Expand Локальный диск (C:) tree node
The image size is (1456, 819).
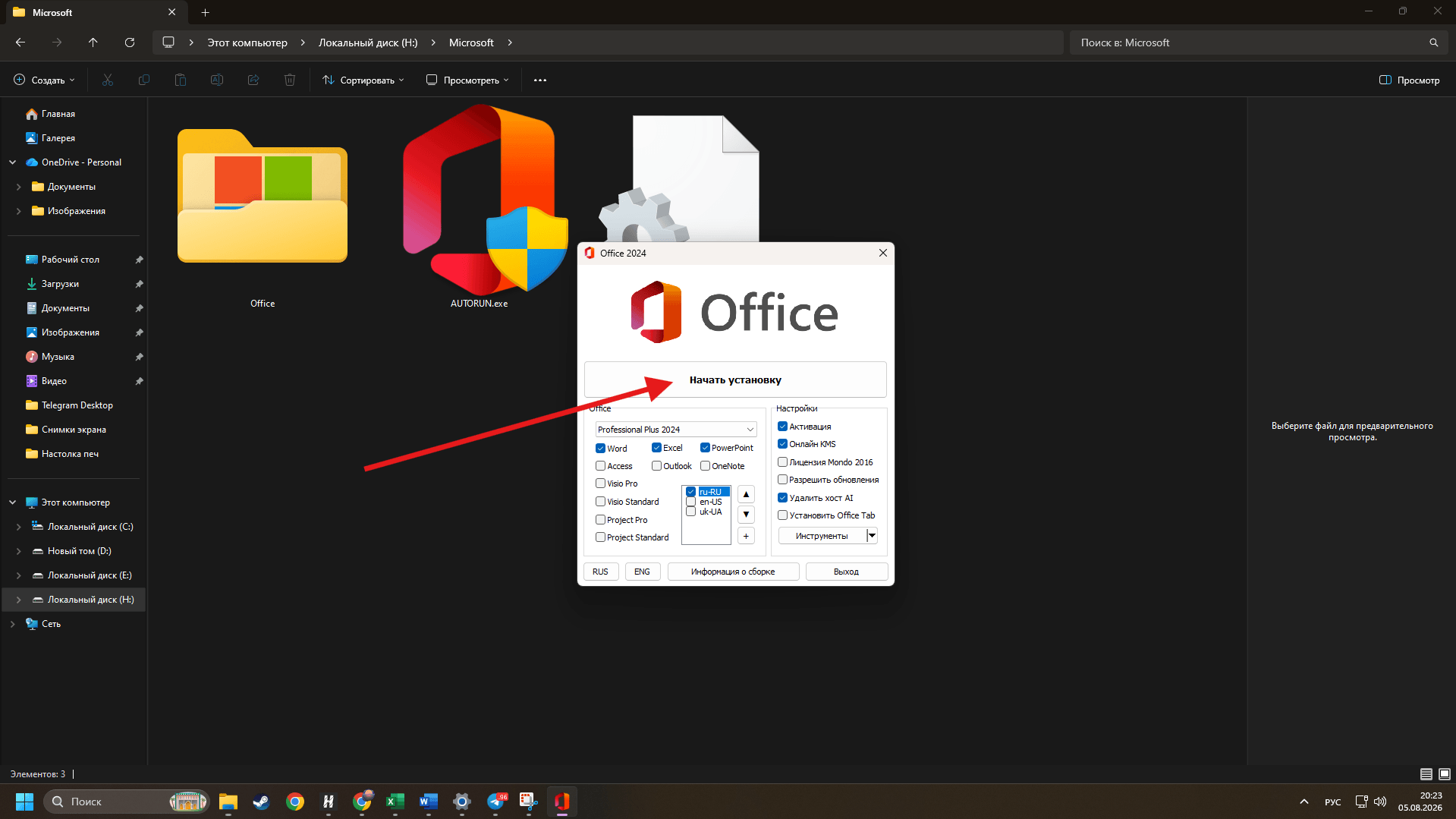[18, 527]
